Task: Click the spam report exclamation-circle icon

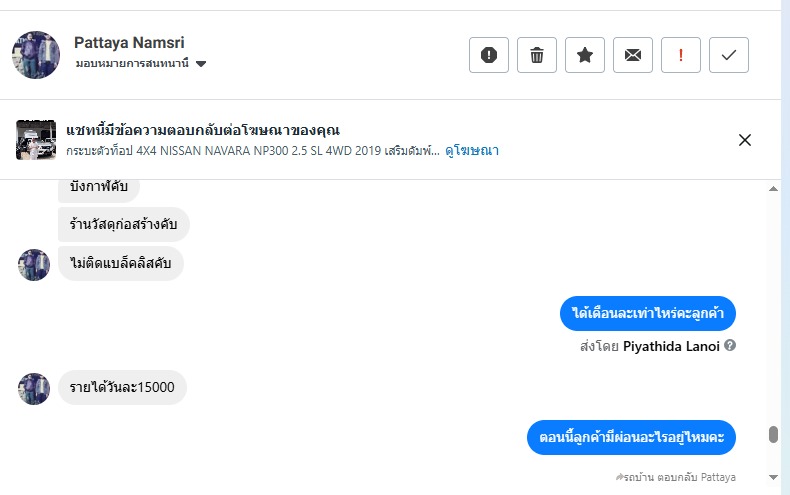Action: pos(489,55)
